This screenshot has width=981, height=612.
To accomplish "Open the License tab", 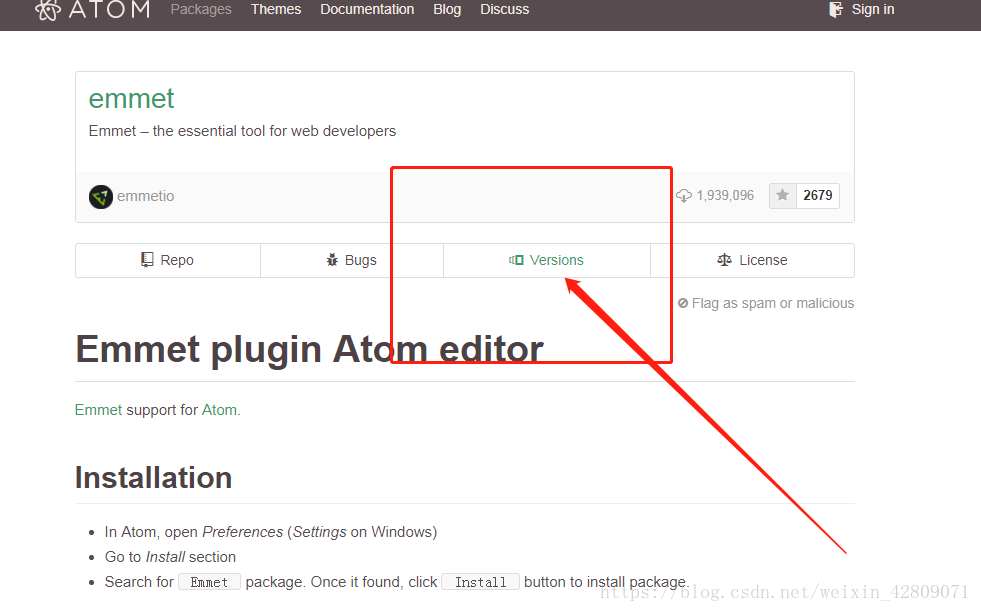I will (x=752, y=260).
